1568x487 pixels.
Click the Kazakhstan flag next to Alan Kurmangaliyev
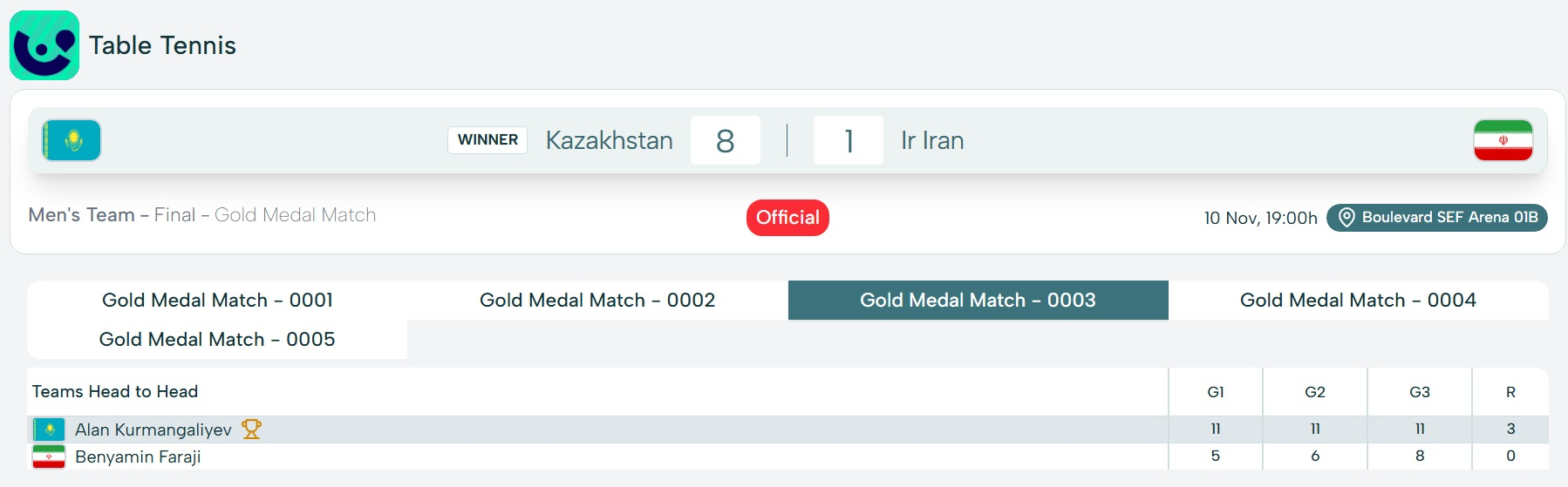click(49, 430)
